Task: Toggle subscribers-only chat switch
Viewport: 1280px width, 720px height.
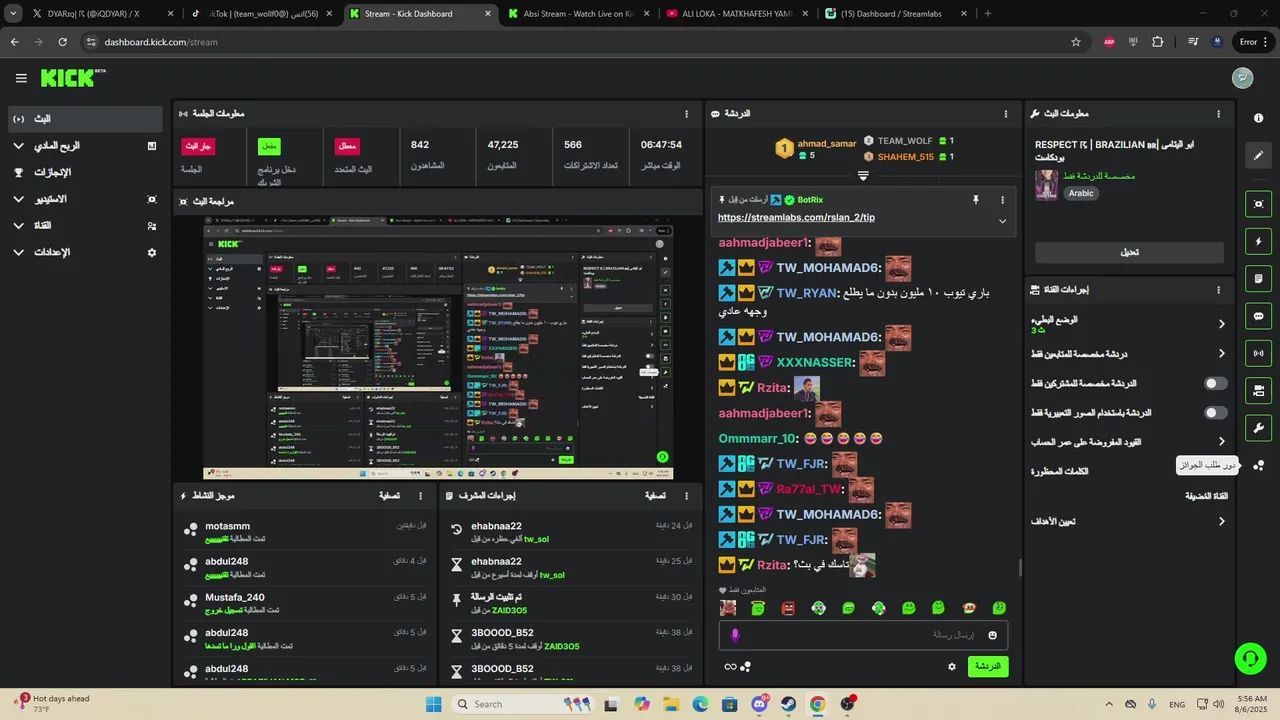Action: (1215, 383)
